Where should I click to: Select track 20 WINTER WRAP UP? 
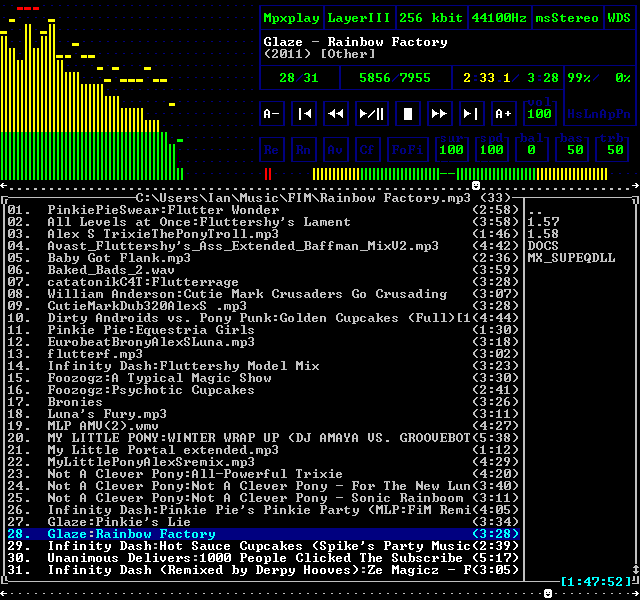pos(263,438)
